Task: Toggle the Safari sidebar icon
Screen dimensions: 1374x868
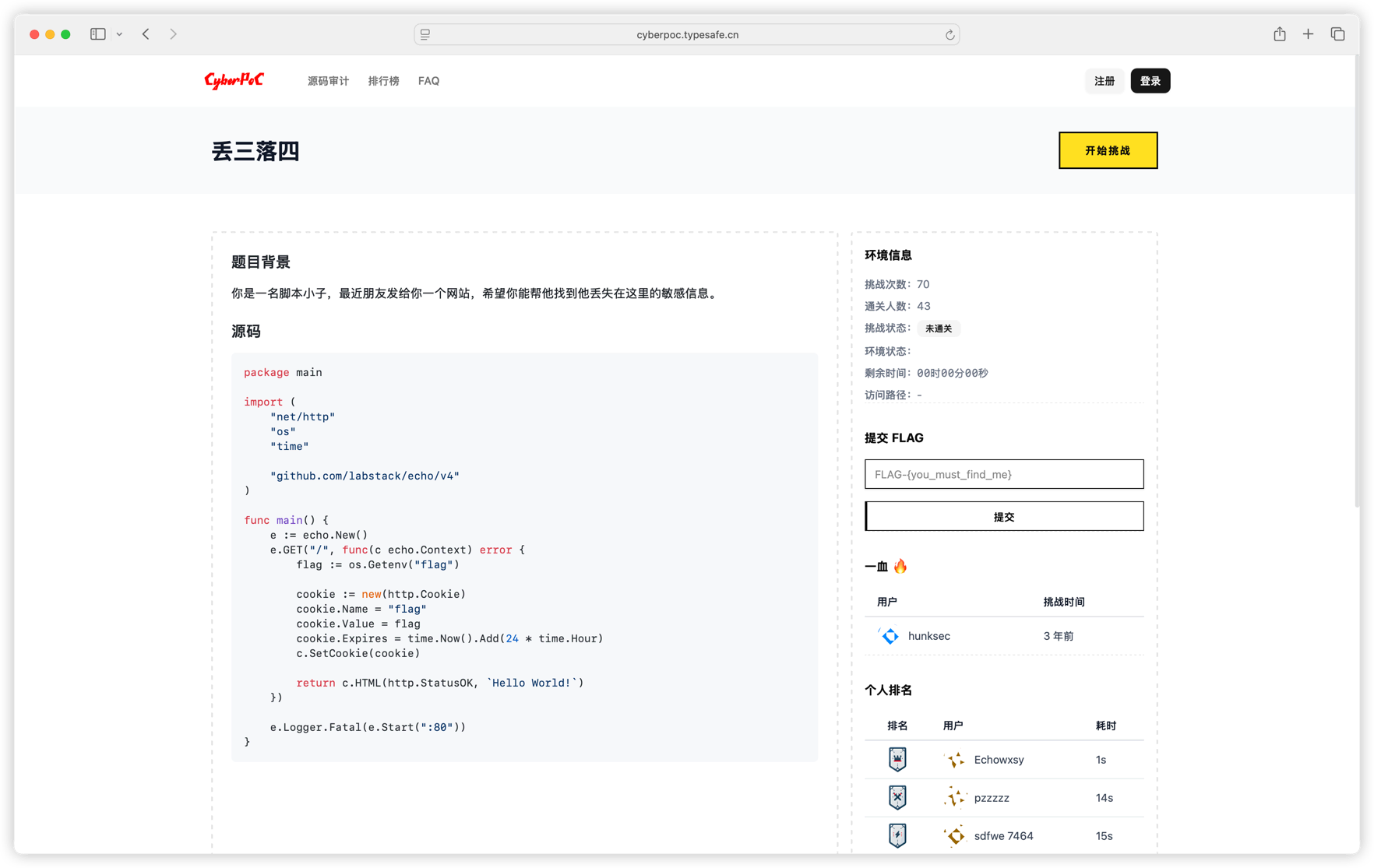Action: coord(98,34)
